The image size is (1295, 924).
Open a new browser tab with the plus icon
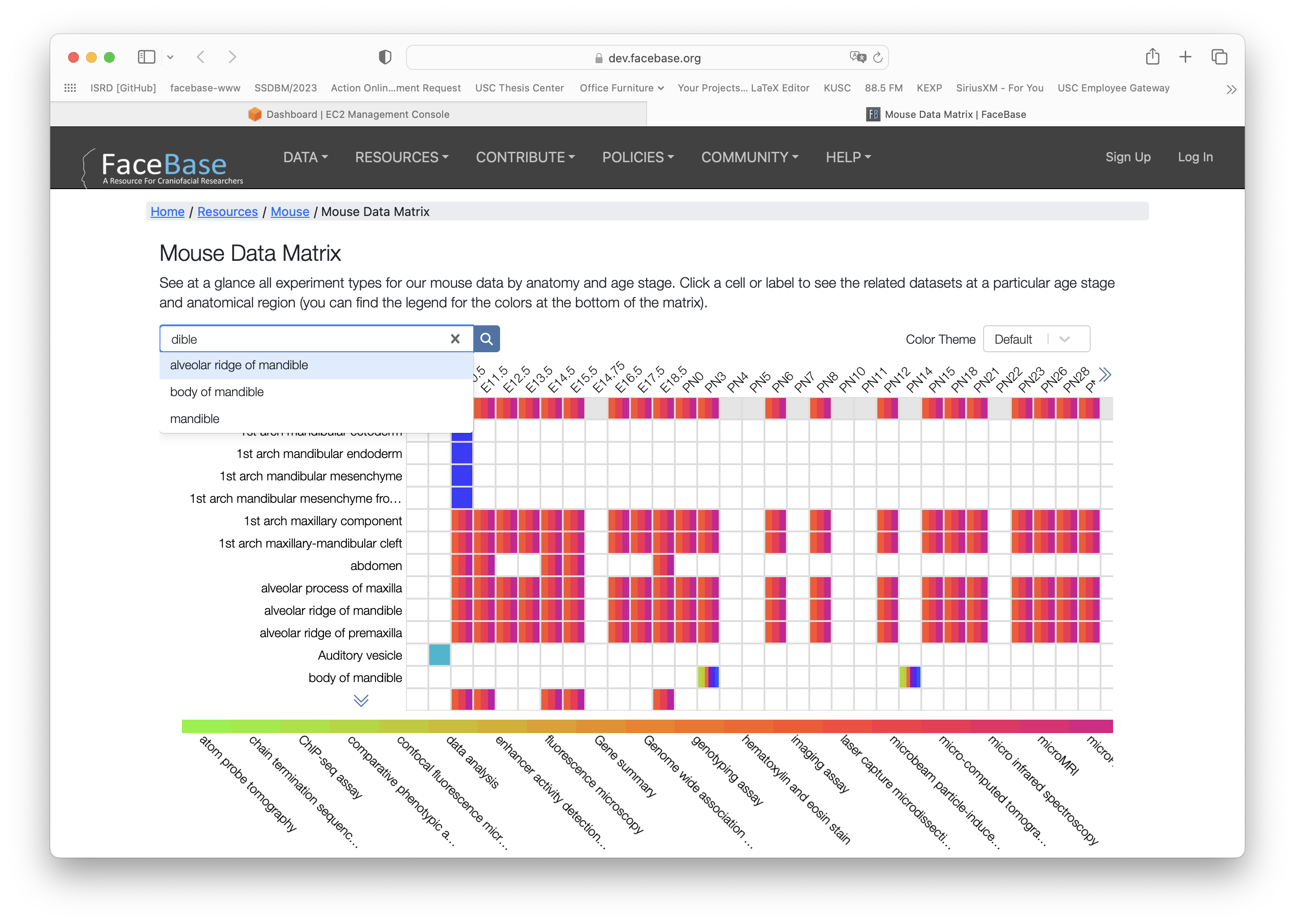click(1186, 57)
